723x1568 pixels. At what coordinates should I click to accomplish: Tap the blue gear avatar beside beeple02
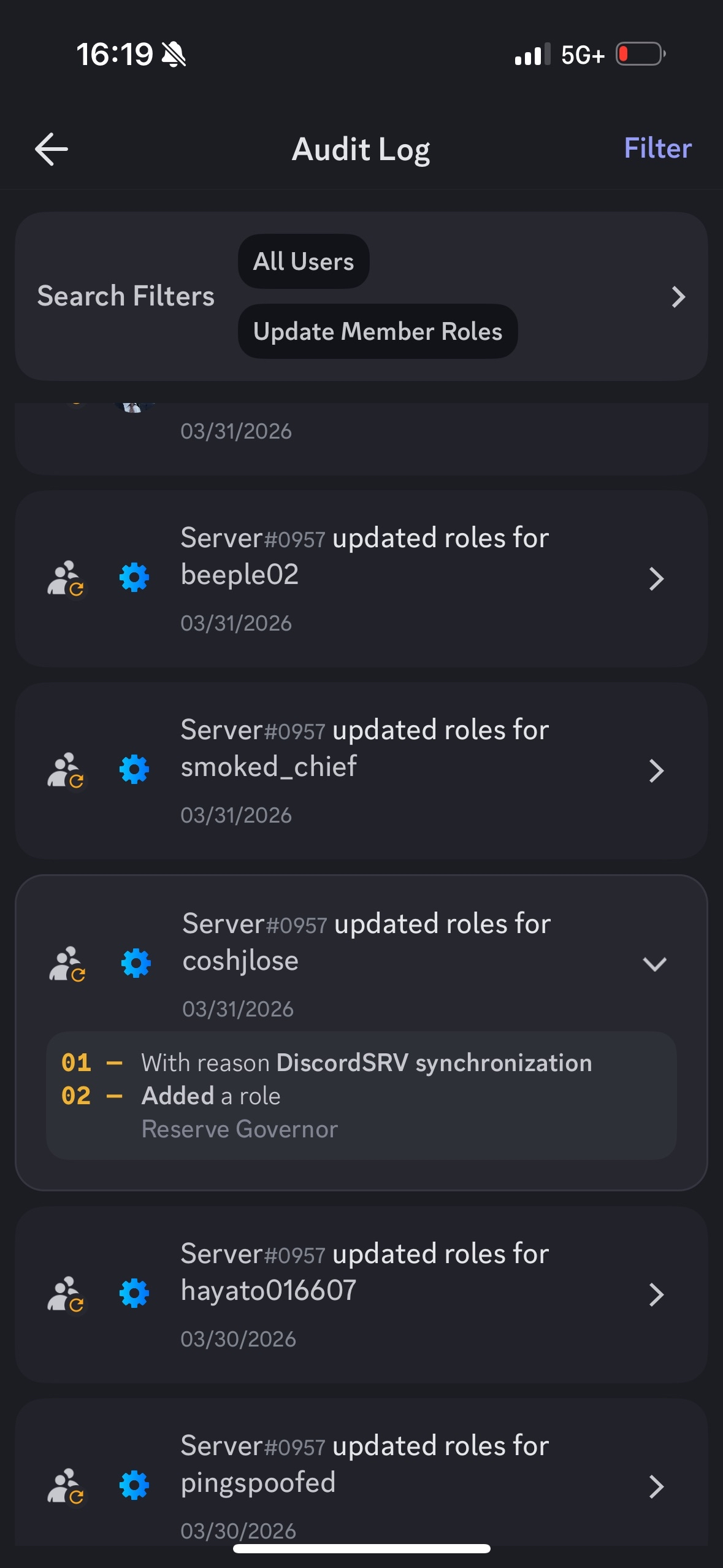[x=134, y=578]
